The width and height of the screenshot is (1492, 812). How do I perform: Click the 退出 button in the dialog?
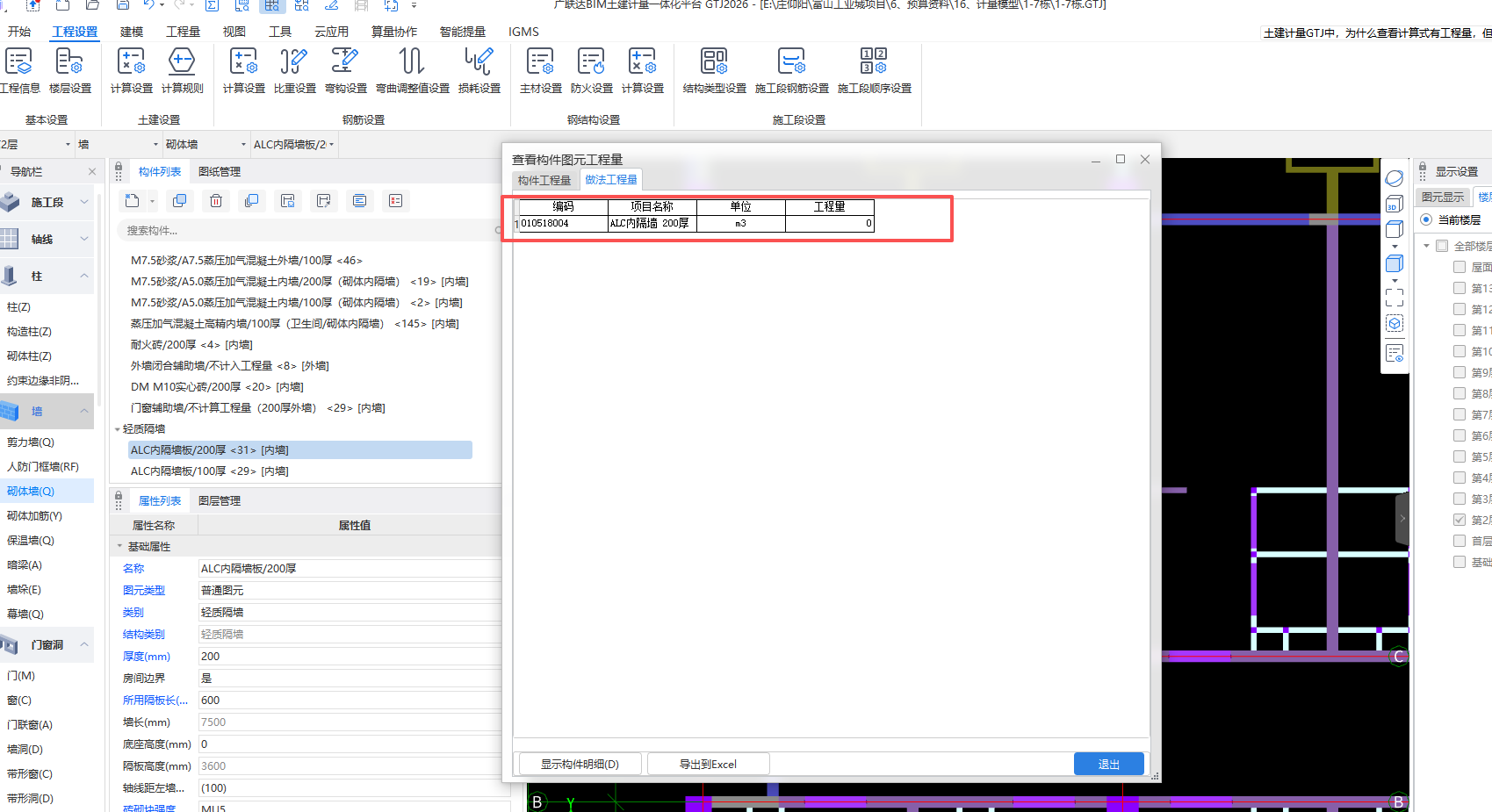(1109, 765)
